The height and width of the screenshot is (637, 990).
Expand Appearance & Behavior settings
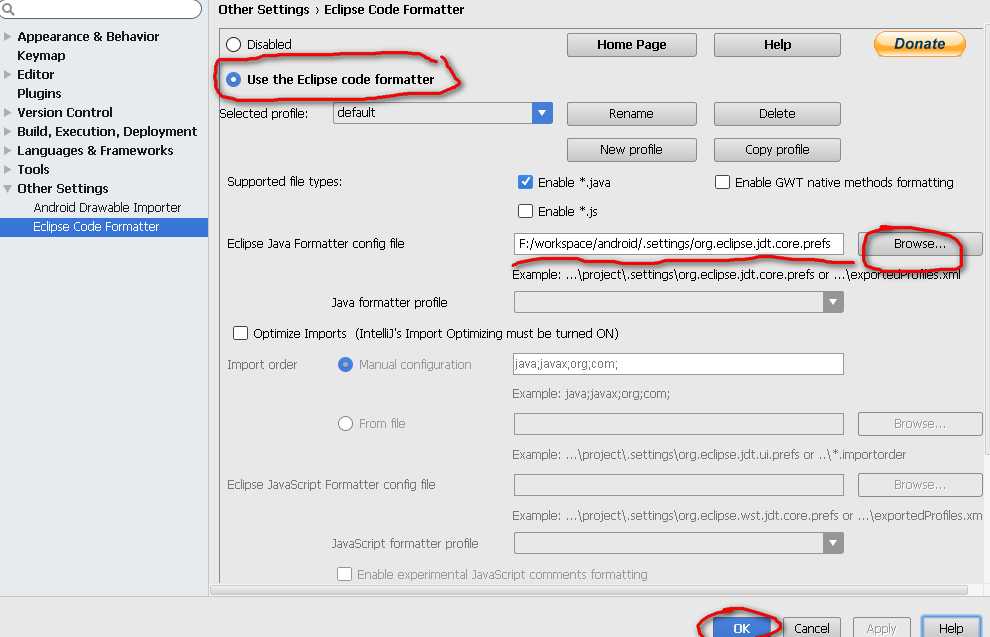8,37
